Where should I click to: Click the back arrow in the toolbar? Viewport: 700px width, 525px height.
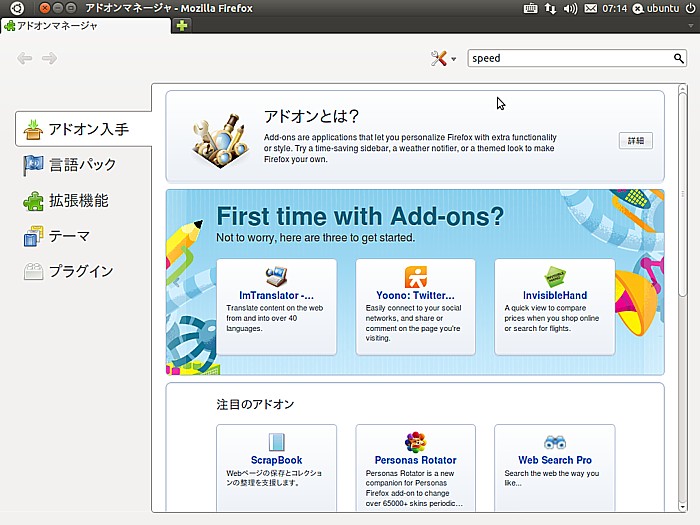(x=25, y=58)
